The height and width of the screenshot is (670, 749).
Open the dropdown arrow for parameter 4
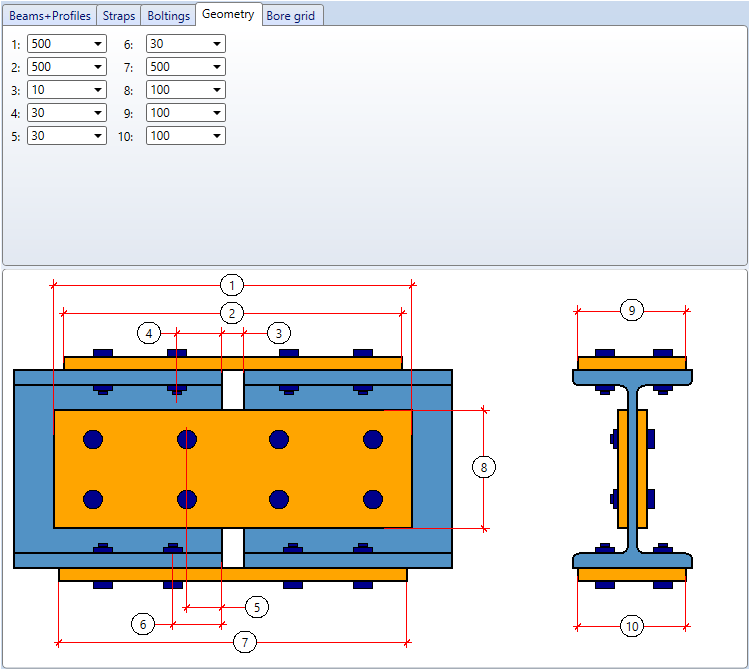click(x=97, y=113)
